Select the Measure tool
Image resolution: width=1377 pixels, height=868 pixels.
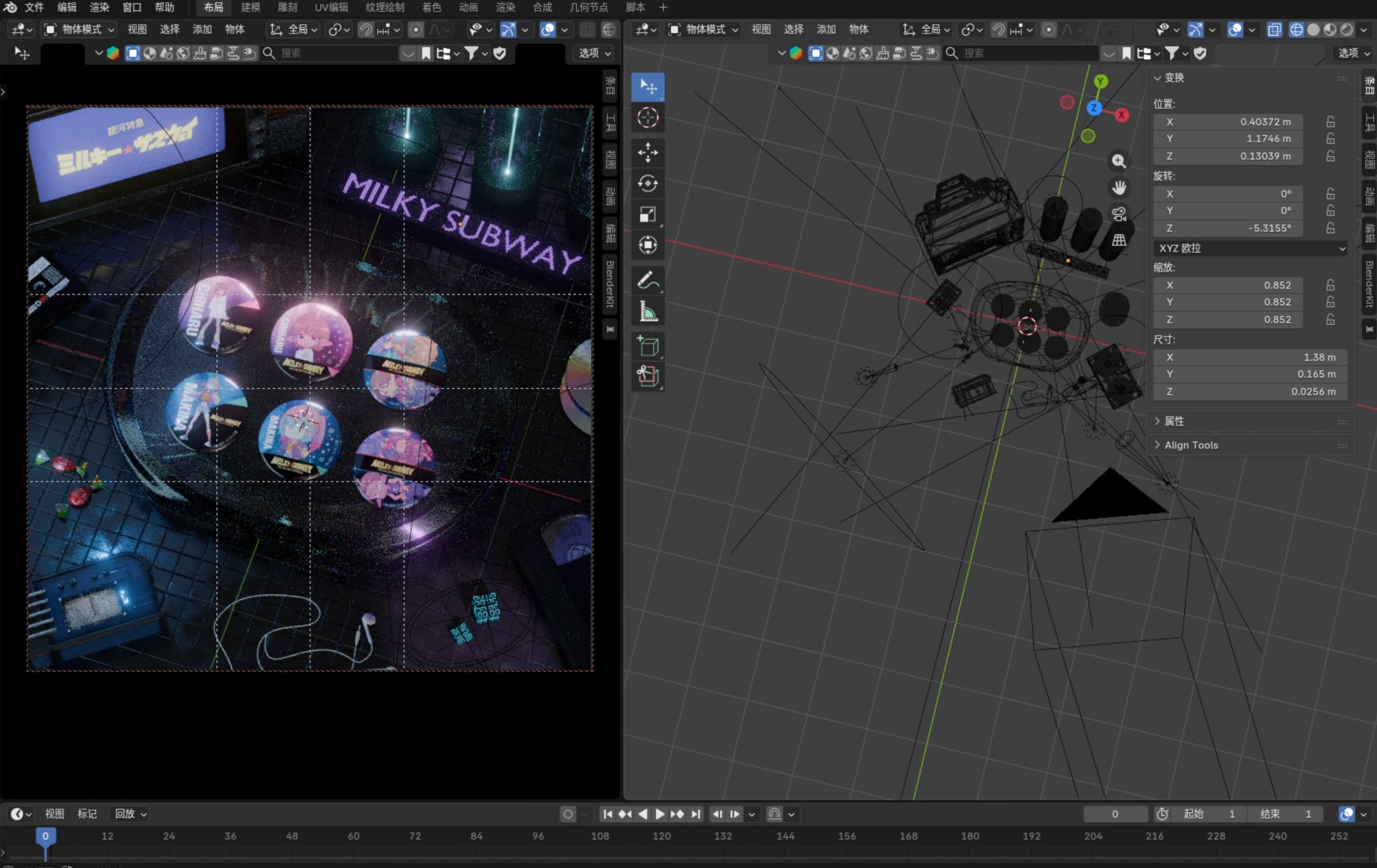point(647,311)
